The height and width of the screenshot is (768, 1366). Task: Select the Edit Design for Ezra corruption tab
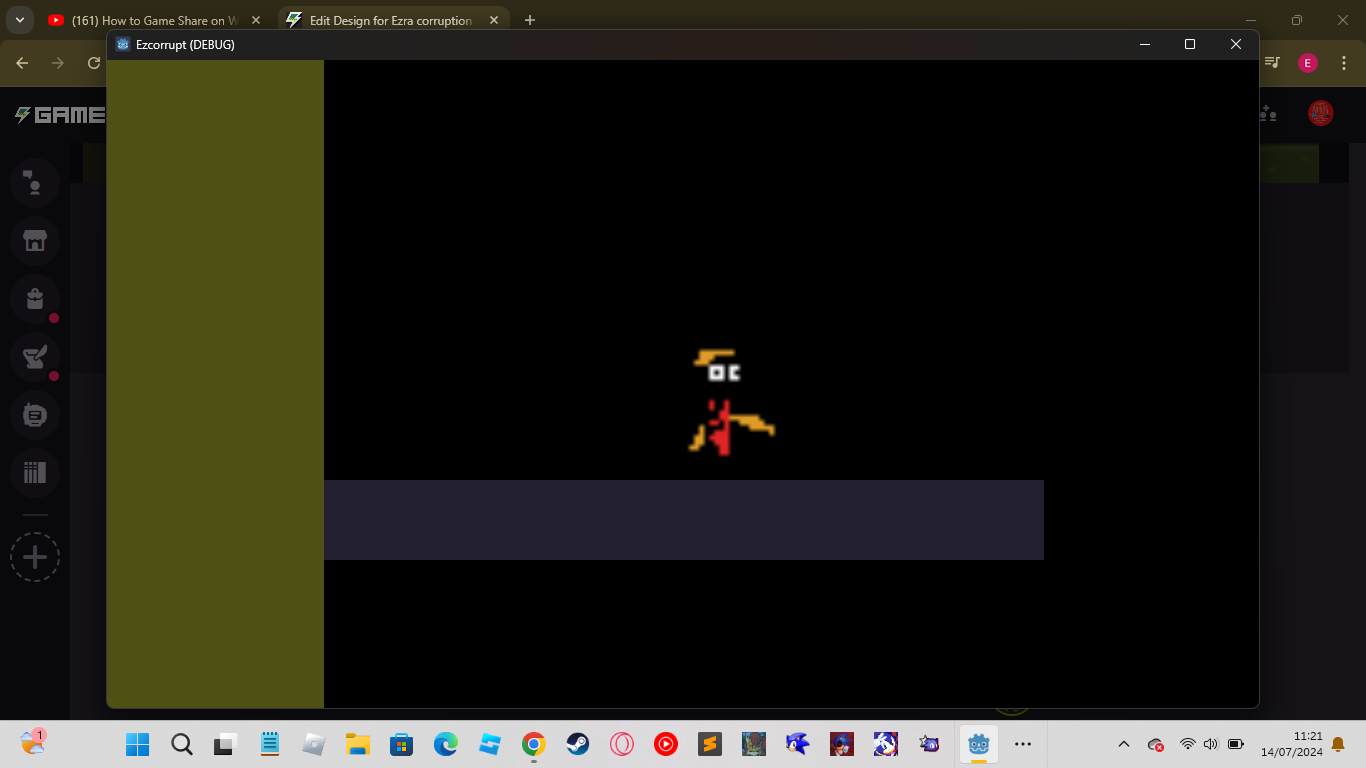(x=390, y=20)
